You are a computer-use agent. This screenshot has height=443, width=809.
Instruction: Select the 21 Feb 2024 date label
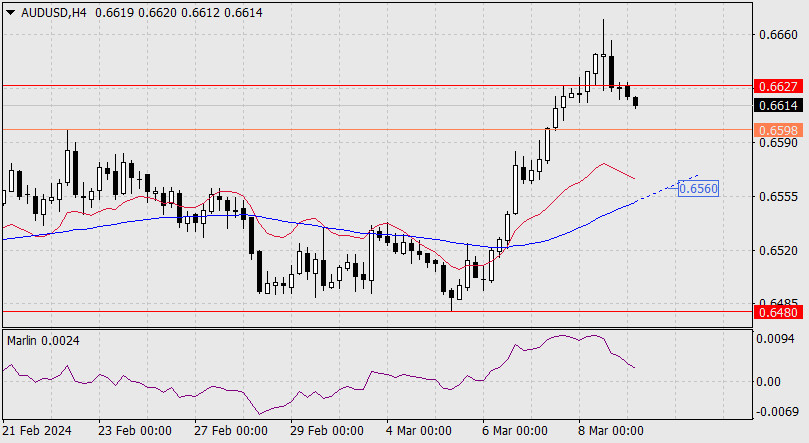37,431
